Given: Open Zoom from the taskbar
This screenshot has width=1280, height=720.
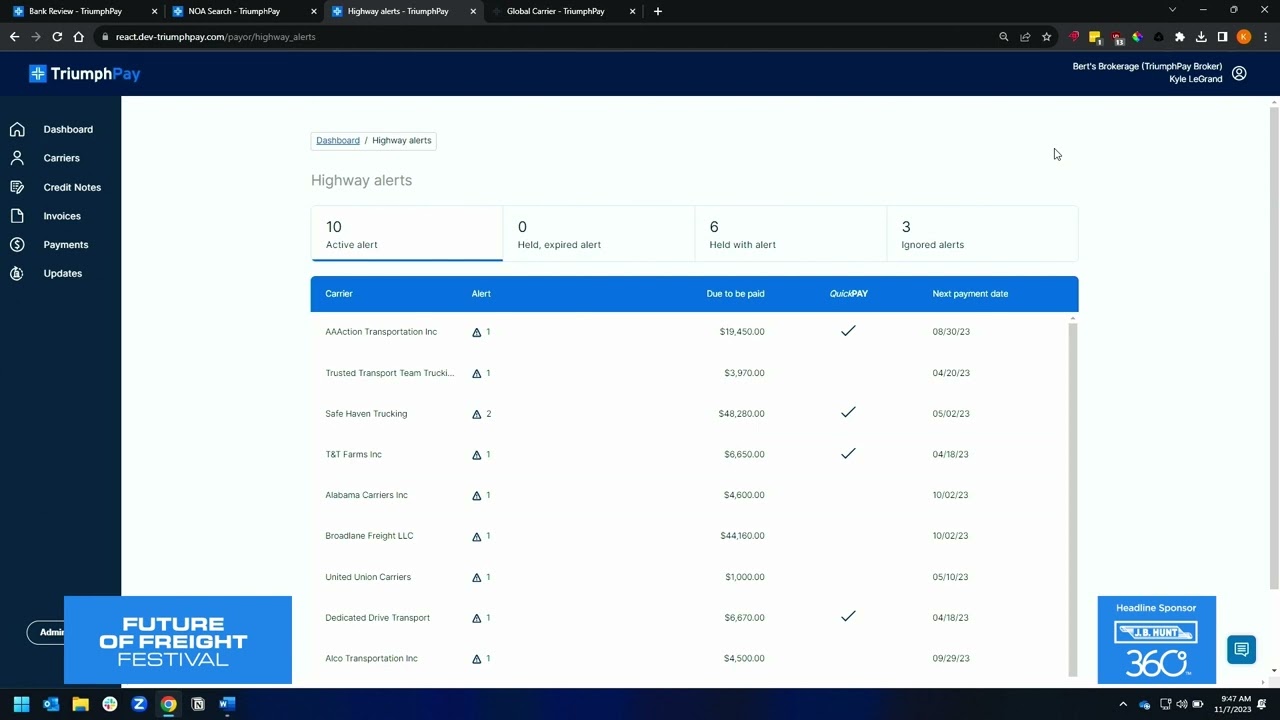Looking at the screenshot, I should tap(139, 704).
